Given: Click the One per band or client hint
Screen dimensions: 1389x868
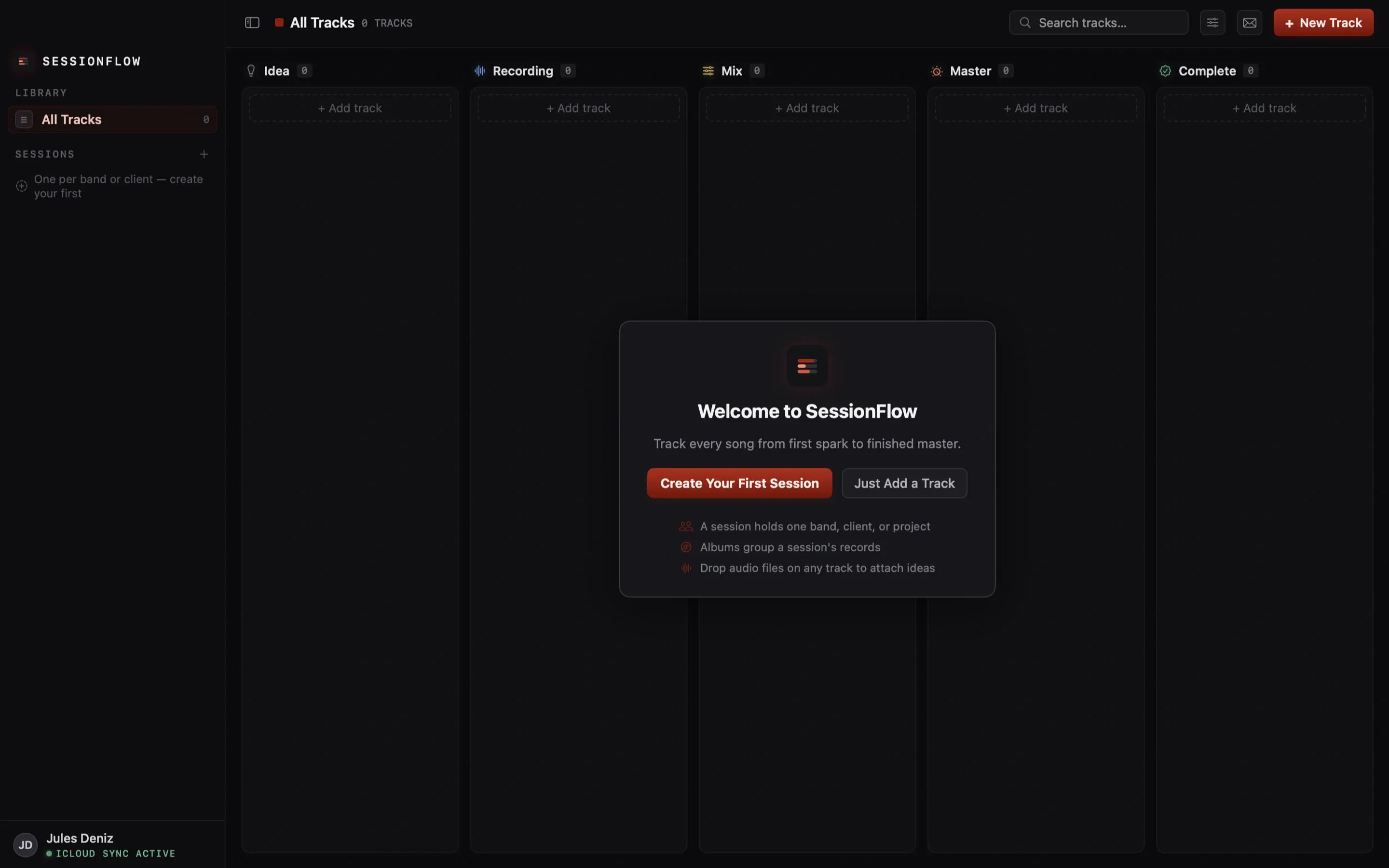Looking at the screenshot, I should coord(118,186).
